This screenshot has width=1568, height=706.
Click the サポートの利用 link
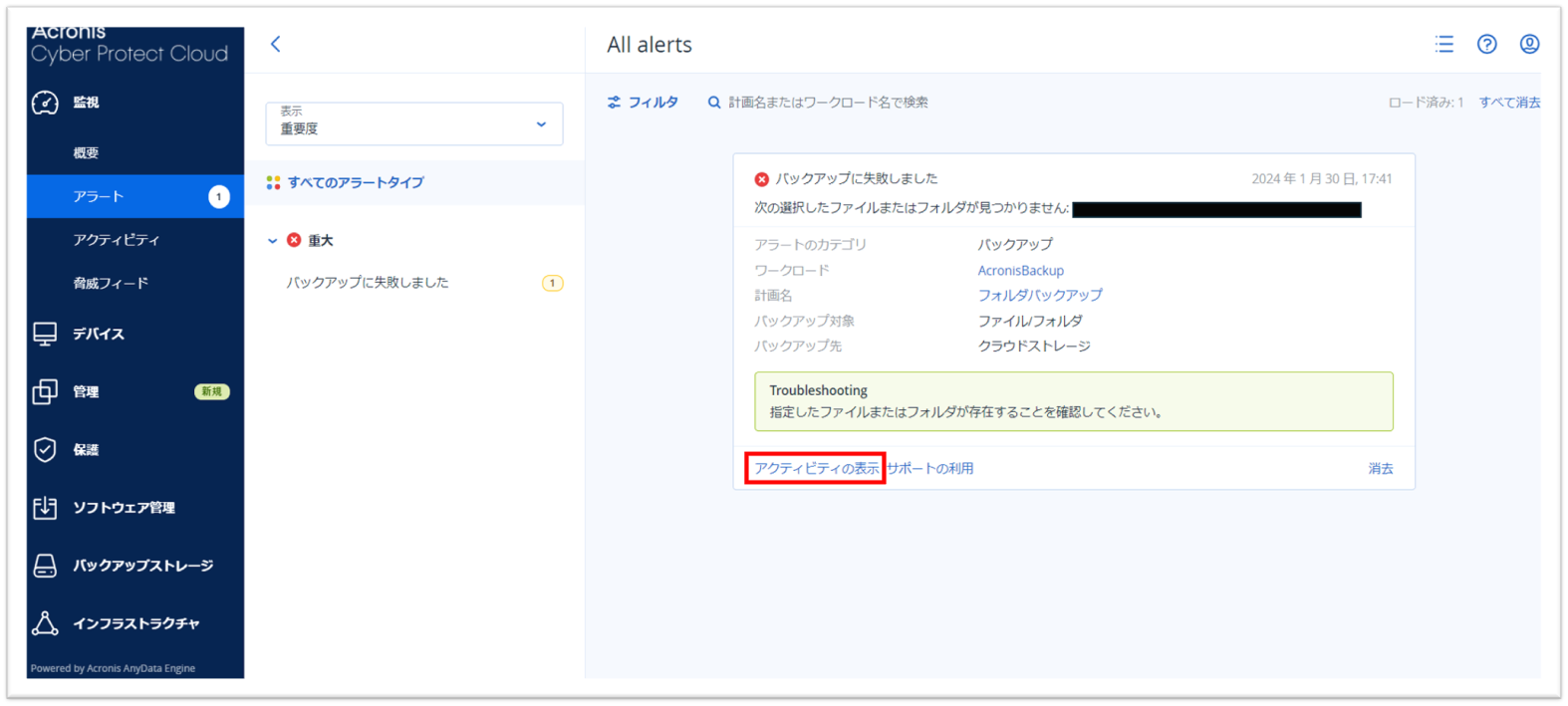[930, 468]
